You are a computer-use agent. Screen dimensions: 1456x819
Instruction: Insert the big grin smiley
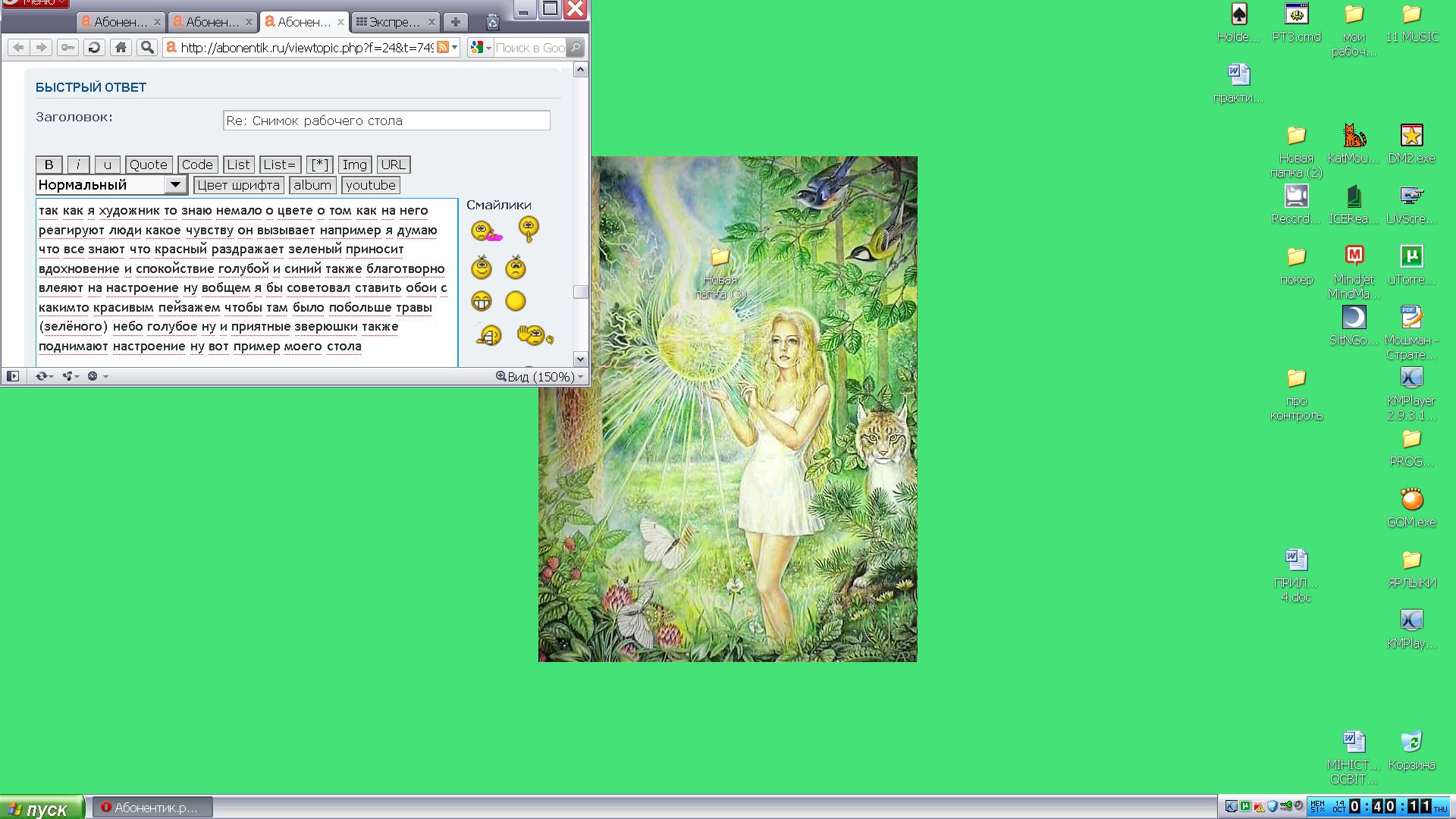point(482,302)
